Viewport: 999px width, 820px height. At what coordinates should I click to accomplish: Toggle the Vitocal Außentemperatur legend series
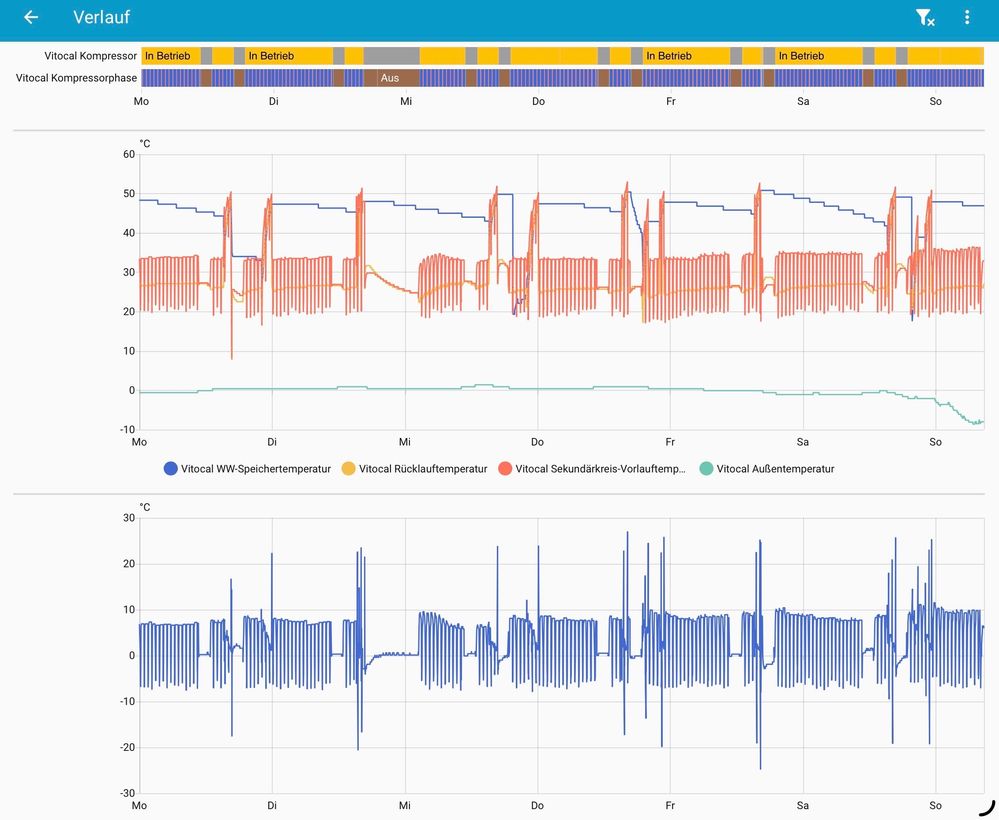point(766,468)
